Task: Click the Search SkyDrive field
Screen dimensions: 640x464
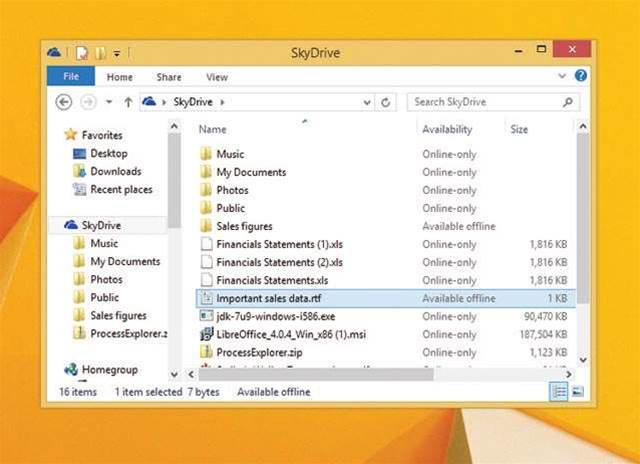Action: click(493, 102)
